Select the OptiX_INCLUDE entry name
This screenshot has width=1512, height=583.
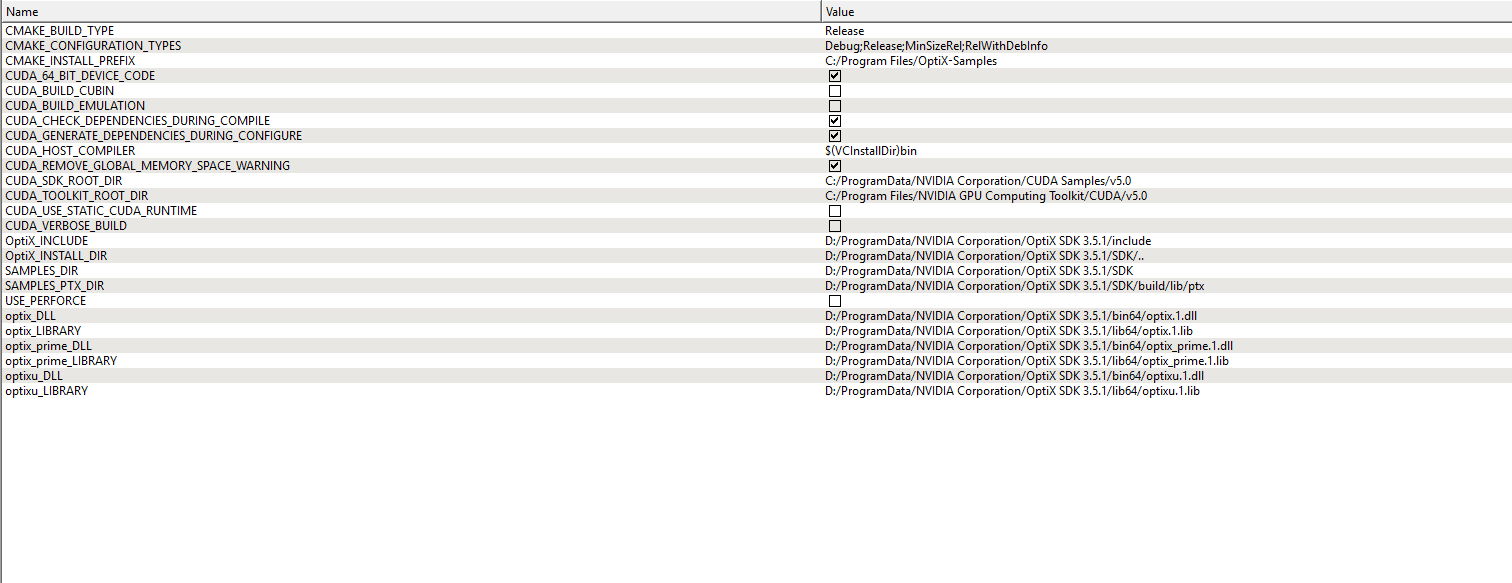[x=46, y=241]
